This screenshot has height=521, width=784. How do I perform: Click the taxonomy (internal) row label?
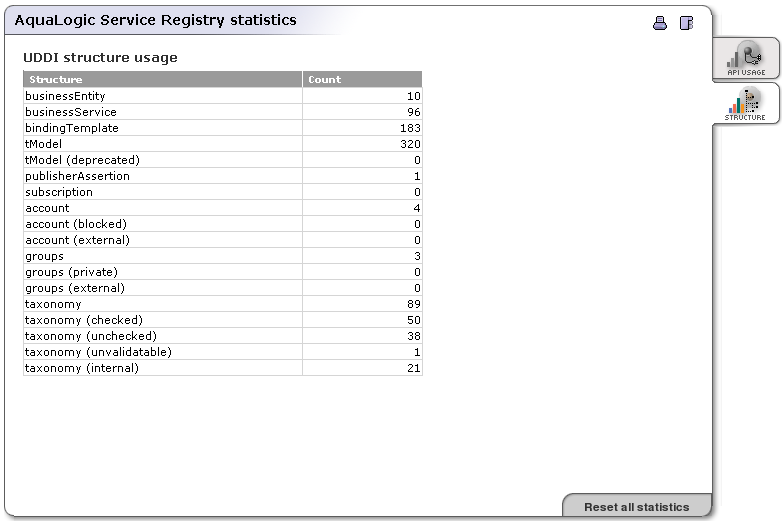pos(82,368)
